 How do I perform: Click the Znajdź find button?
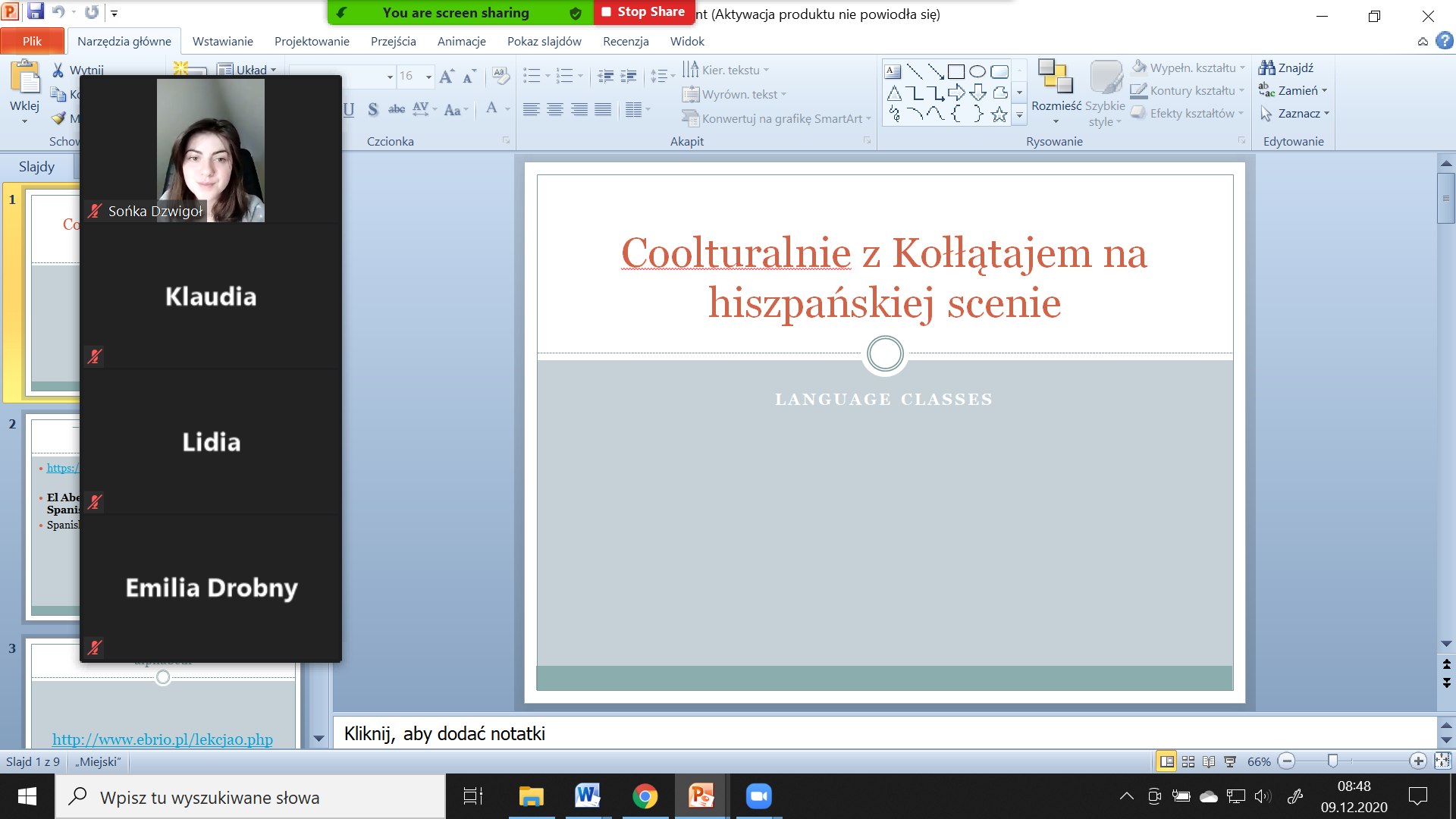(1286, 67)
